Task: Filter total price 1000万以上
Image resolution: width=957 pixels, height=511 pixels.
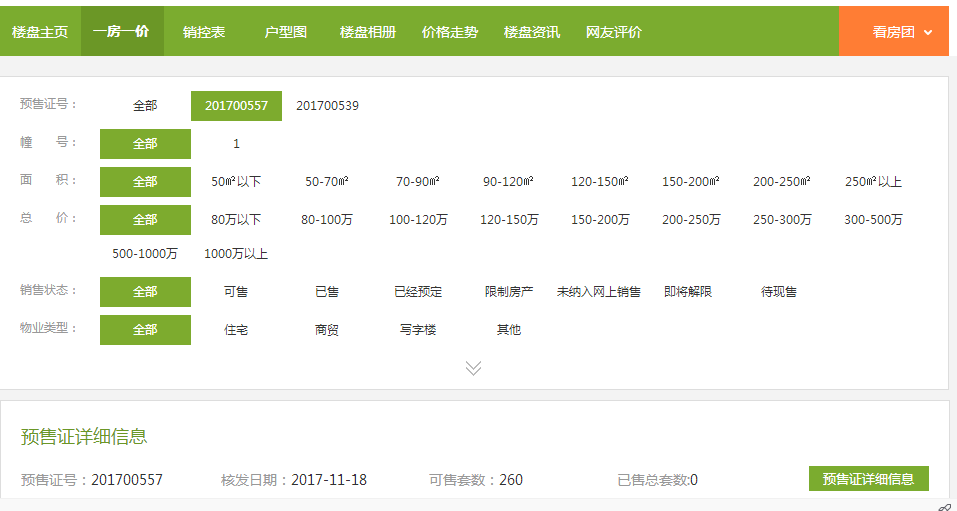Action: click(x=236, y=254)
